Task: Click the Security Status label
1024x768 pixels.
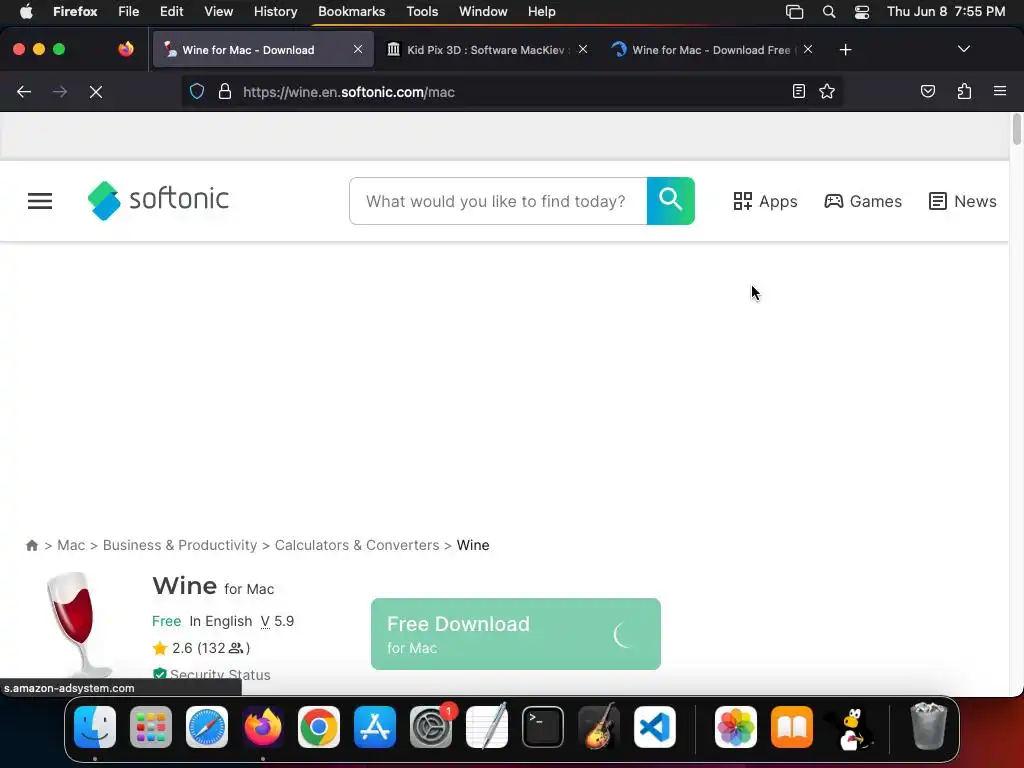Action: (x=220, y=675)
